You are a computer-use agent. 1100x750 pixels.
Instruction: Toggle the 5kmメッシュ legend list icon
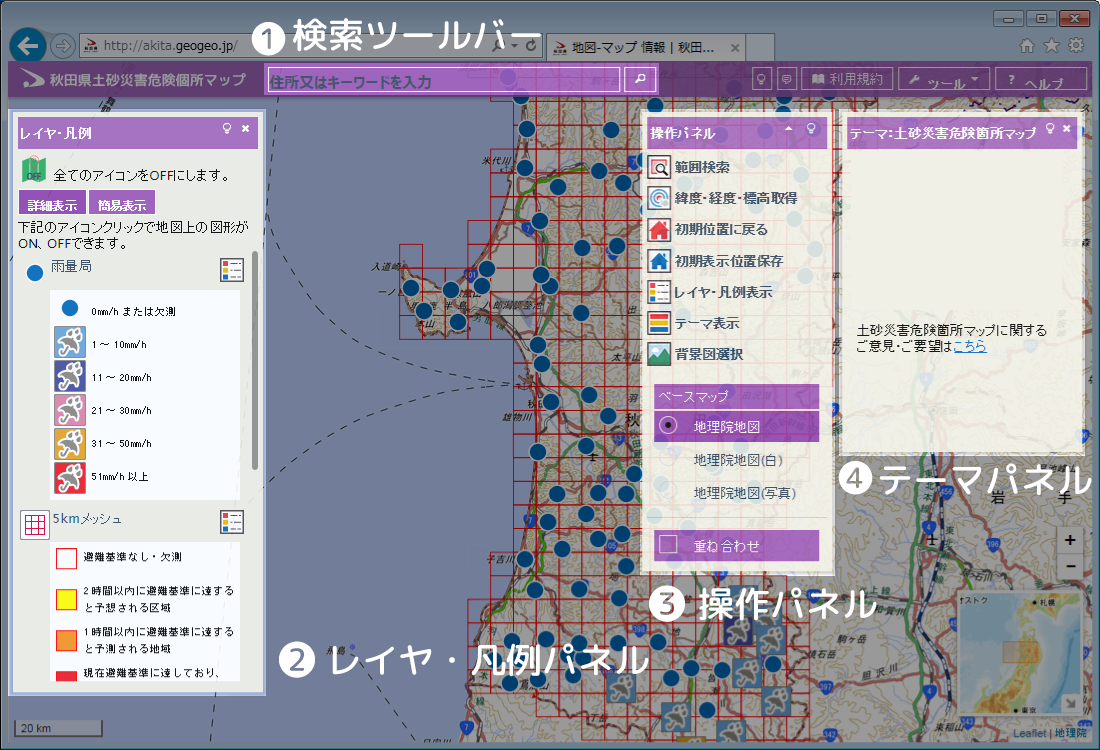click(x=232, y=522)
